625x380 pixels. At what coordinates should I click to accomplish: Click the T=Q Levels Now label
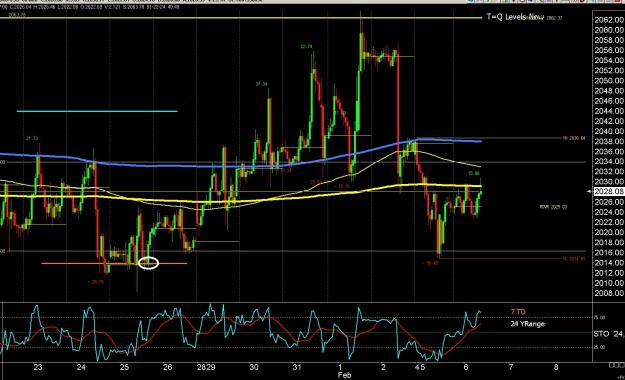pyautogui.click(x=515, y=17)
